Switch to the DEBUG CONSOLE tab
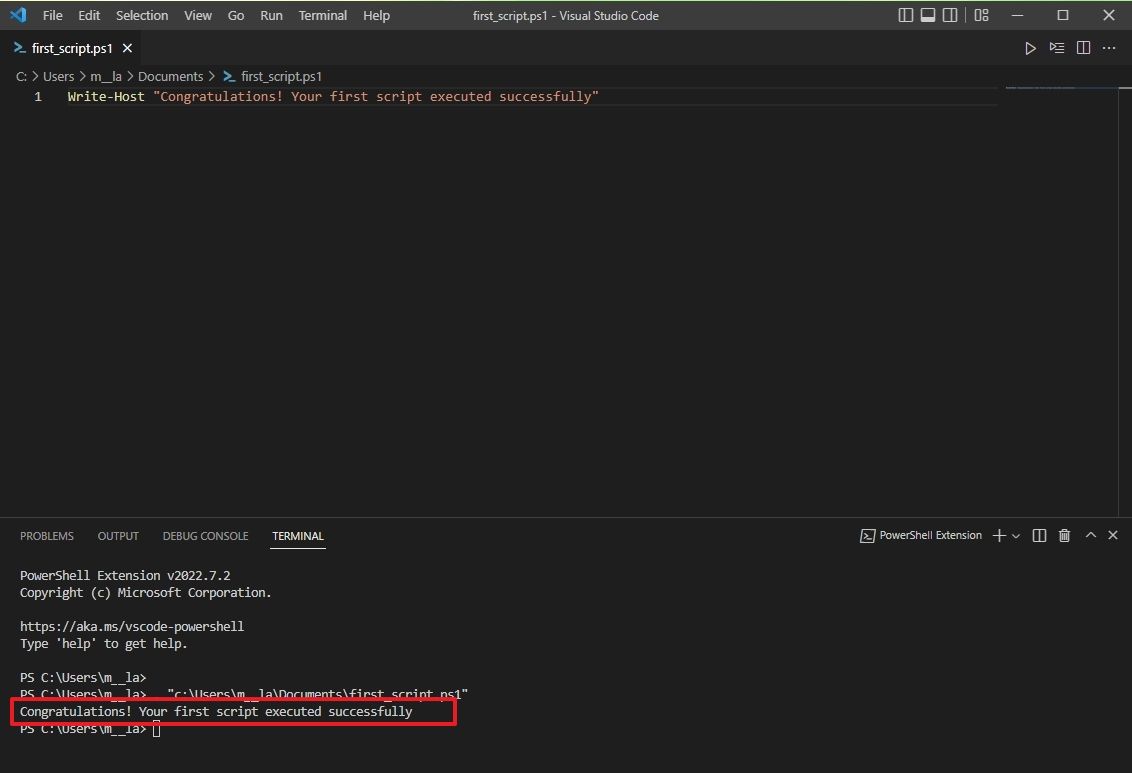Viewport: 1132px width, 773px height. click(x=205, y=536)
